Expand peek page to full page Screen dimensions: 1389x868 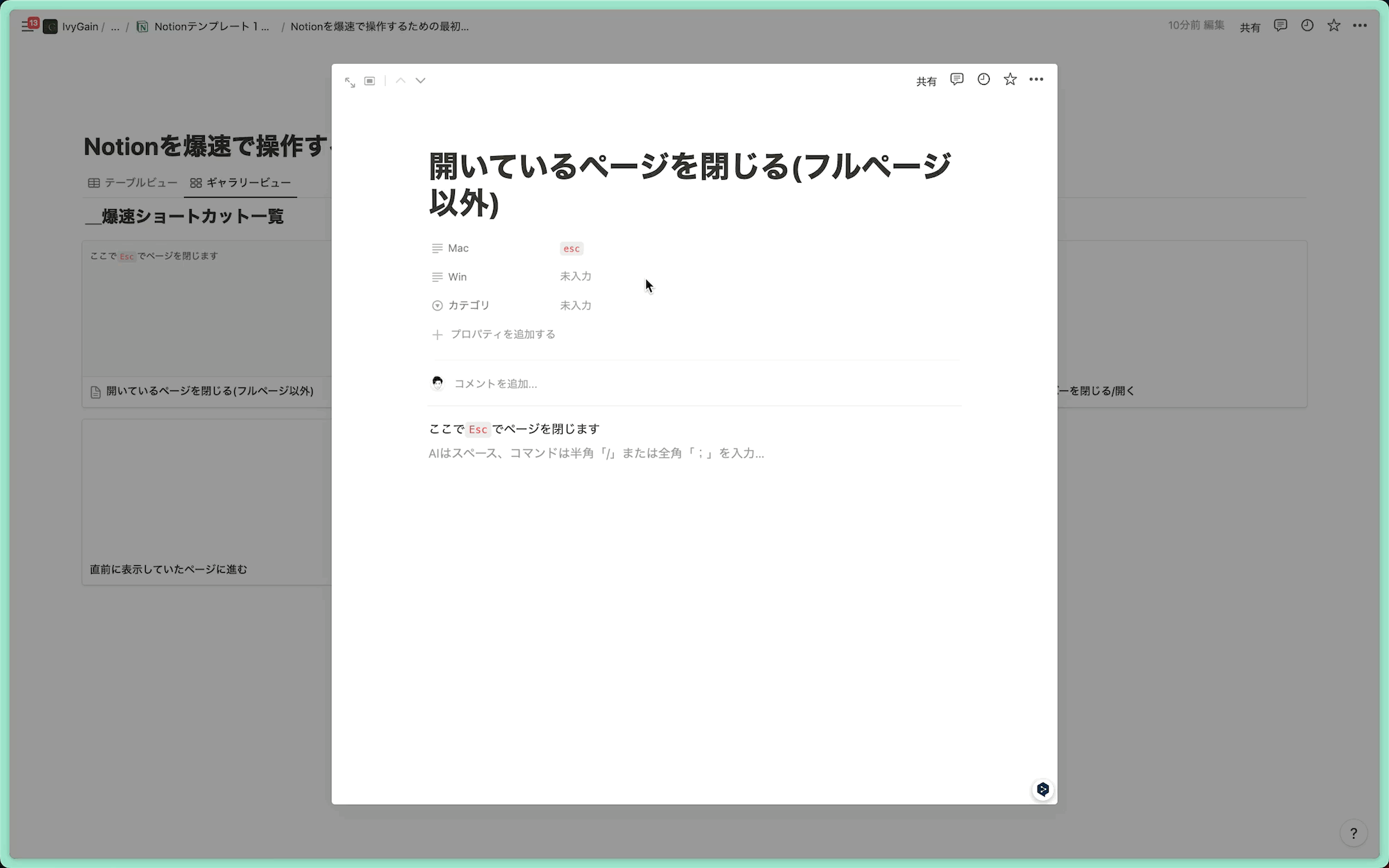click(x=350, y=82)
